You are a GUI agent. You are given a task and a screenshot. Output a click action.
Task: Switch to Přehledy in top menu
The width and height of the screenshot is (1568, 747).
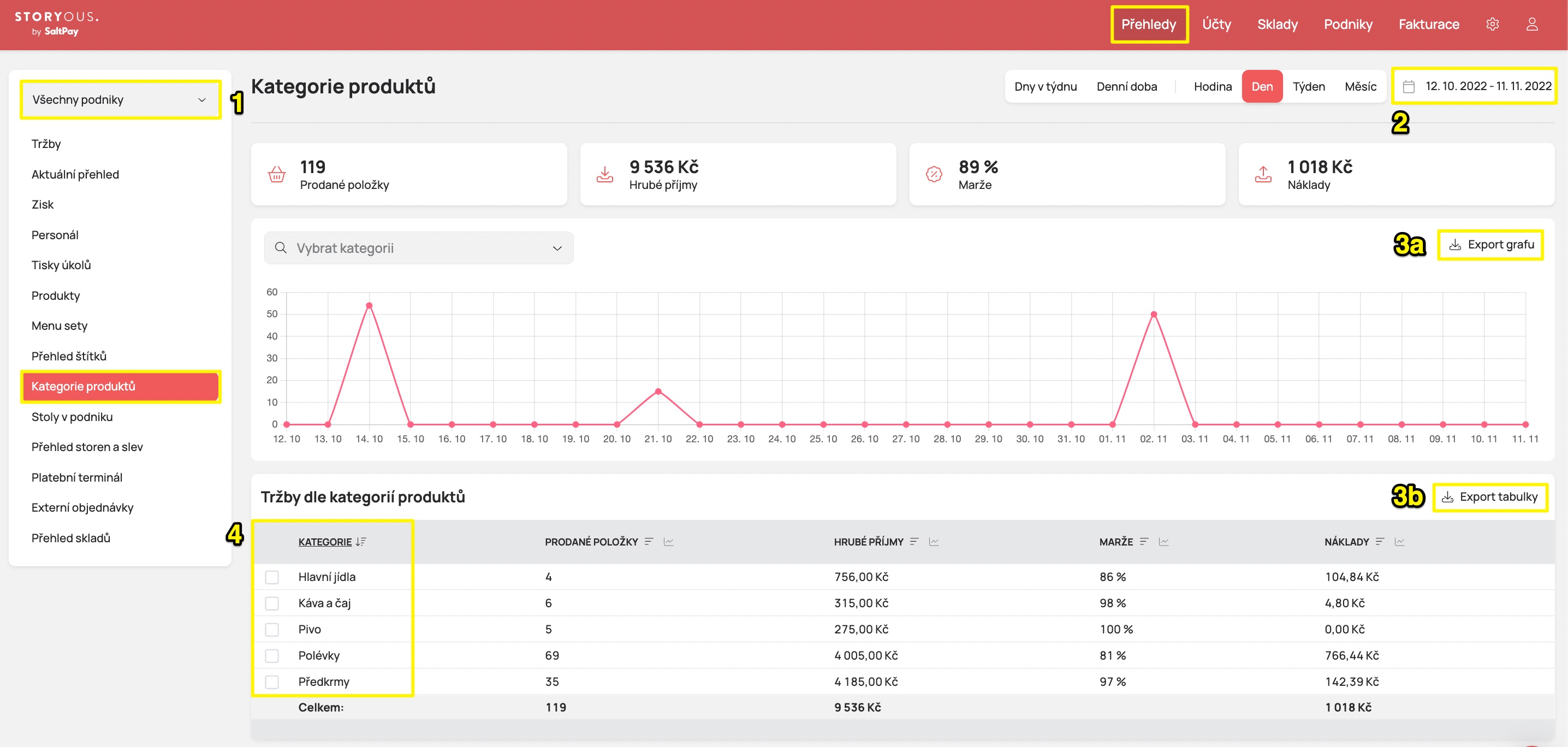click(x=1149, y=25)
